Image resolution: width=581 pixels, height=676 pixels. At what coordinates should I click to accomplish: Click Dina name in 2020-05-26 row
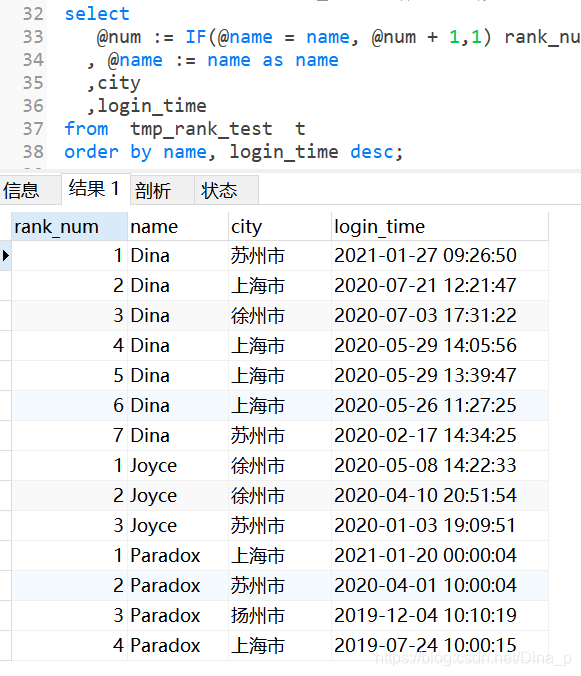[178, 405]
